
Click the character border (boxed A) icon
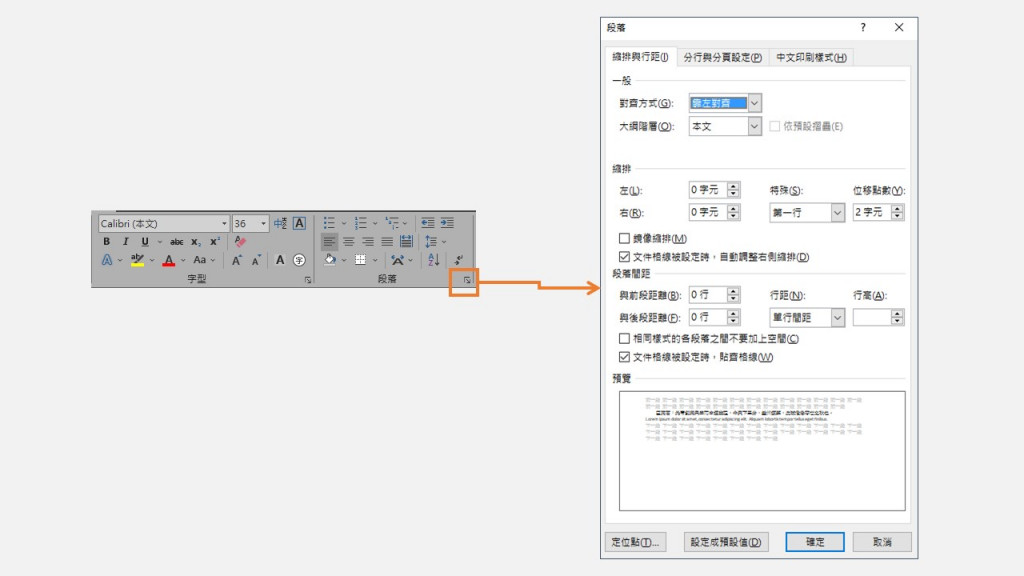(299, 223)
